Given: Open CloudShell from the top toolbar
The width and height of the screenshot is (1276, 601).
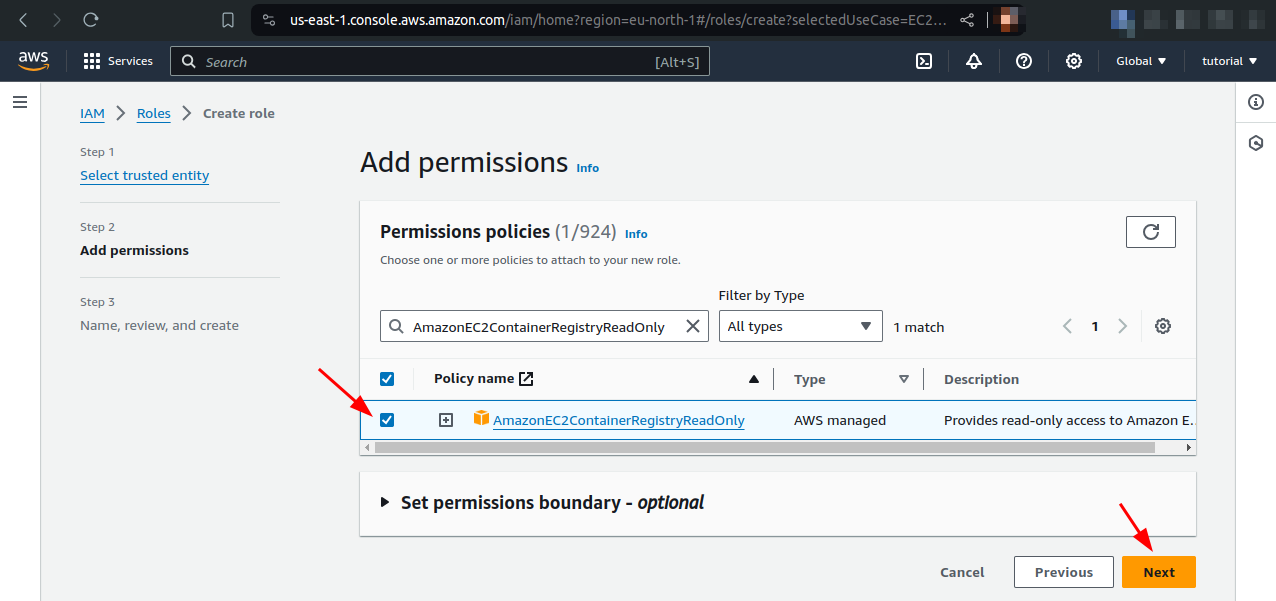Looking at the screenshot, I should pos(923,61).
